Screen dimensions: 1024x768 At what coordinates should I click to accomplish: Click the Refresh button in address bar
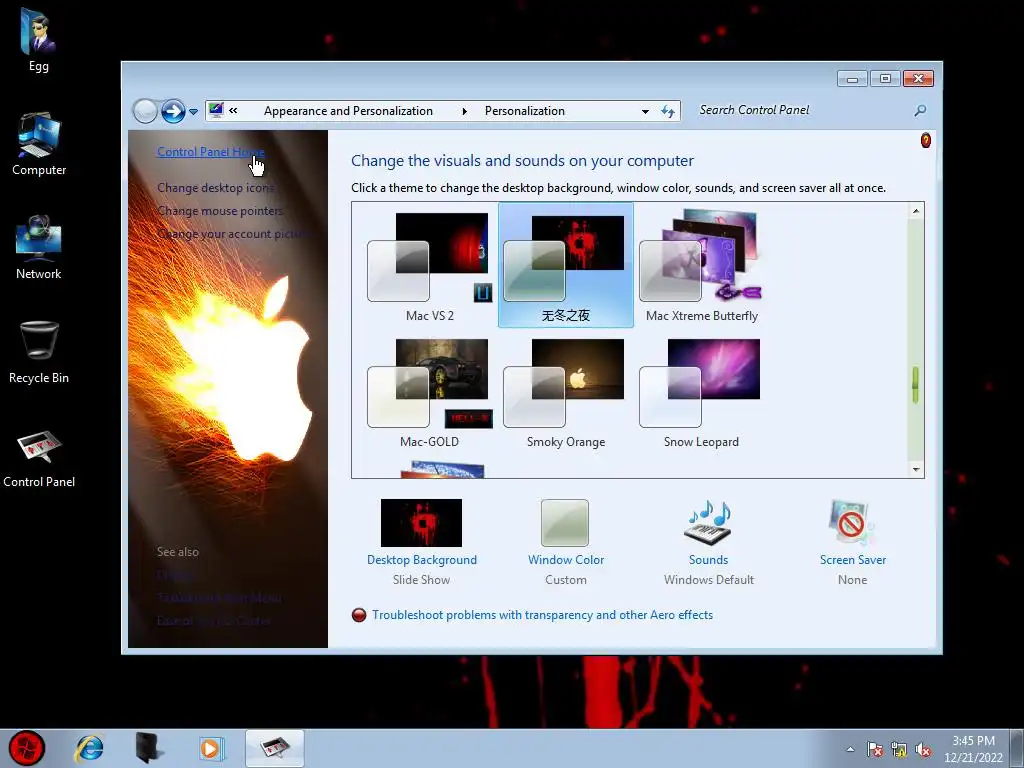point(667,112)
